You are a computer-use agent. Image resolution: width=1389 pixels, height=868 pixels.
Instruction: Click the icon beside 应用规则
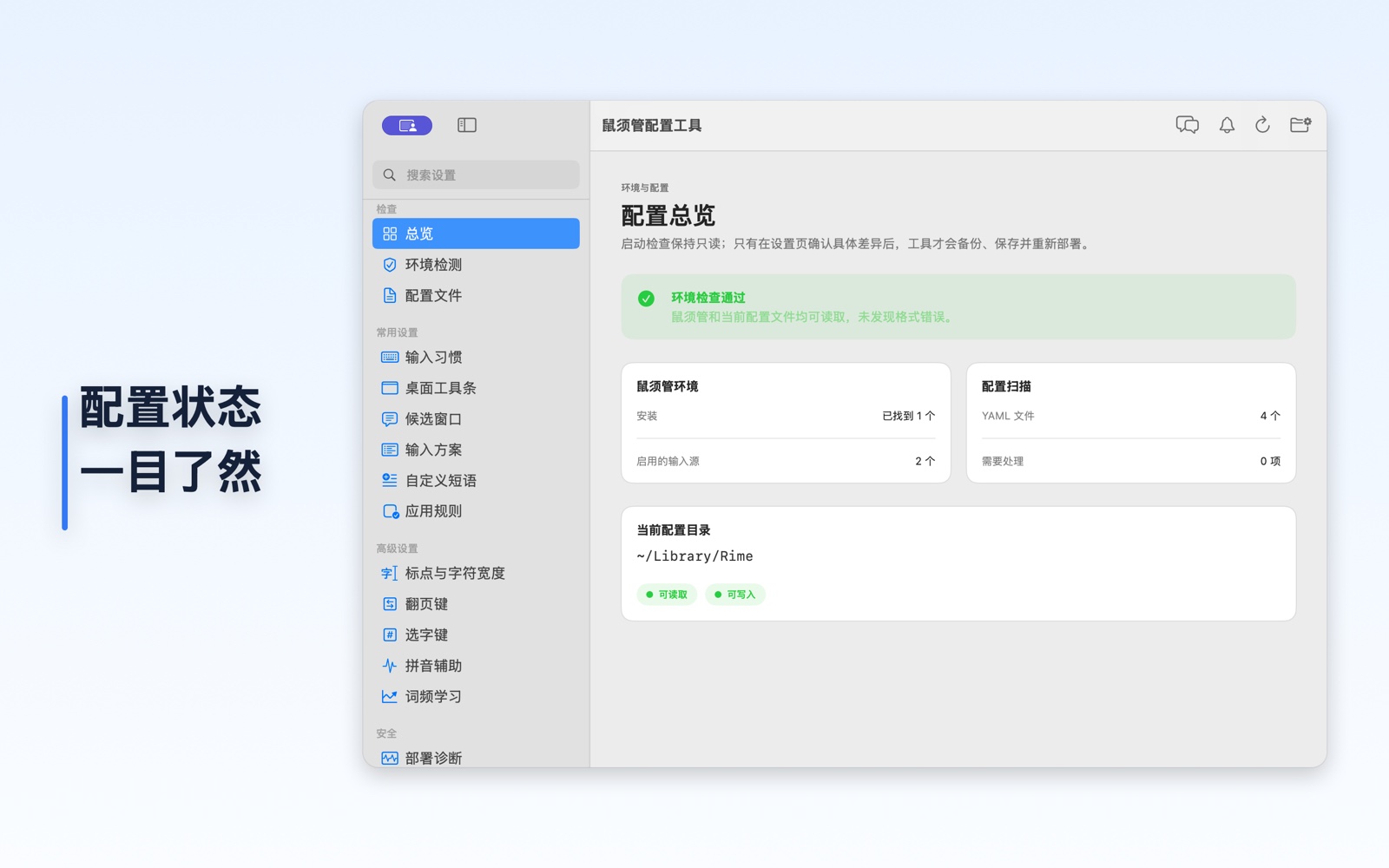point(391,511)
